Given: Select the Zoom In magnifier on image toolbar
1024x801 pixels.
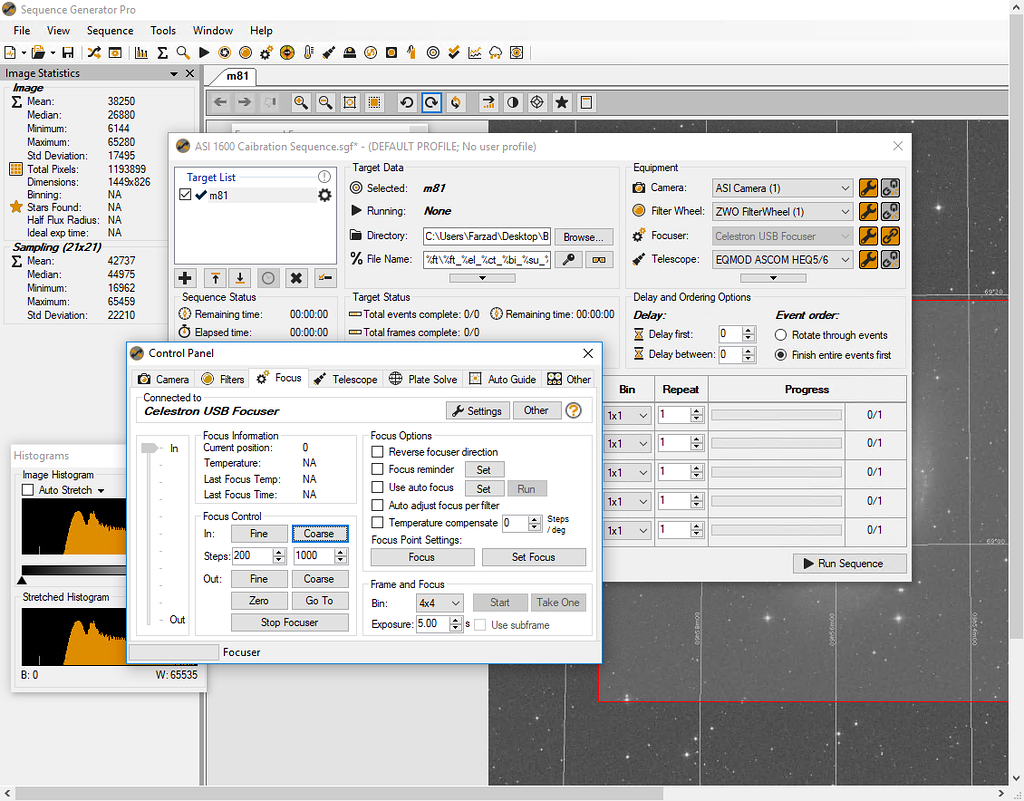Looking at the screenshot, I should (x=300, y=102).
